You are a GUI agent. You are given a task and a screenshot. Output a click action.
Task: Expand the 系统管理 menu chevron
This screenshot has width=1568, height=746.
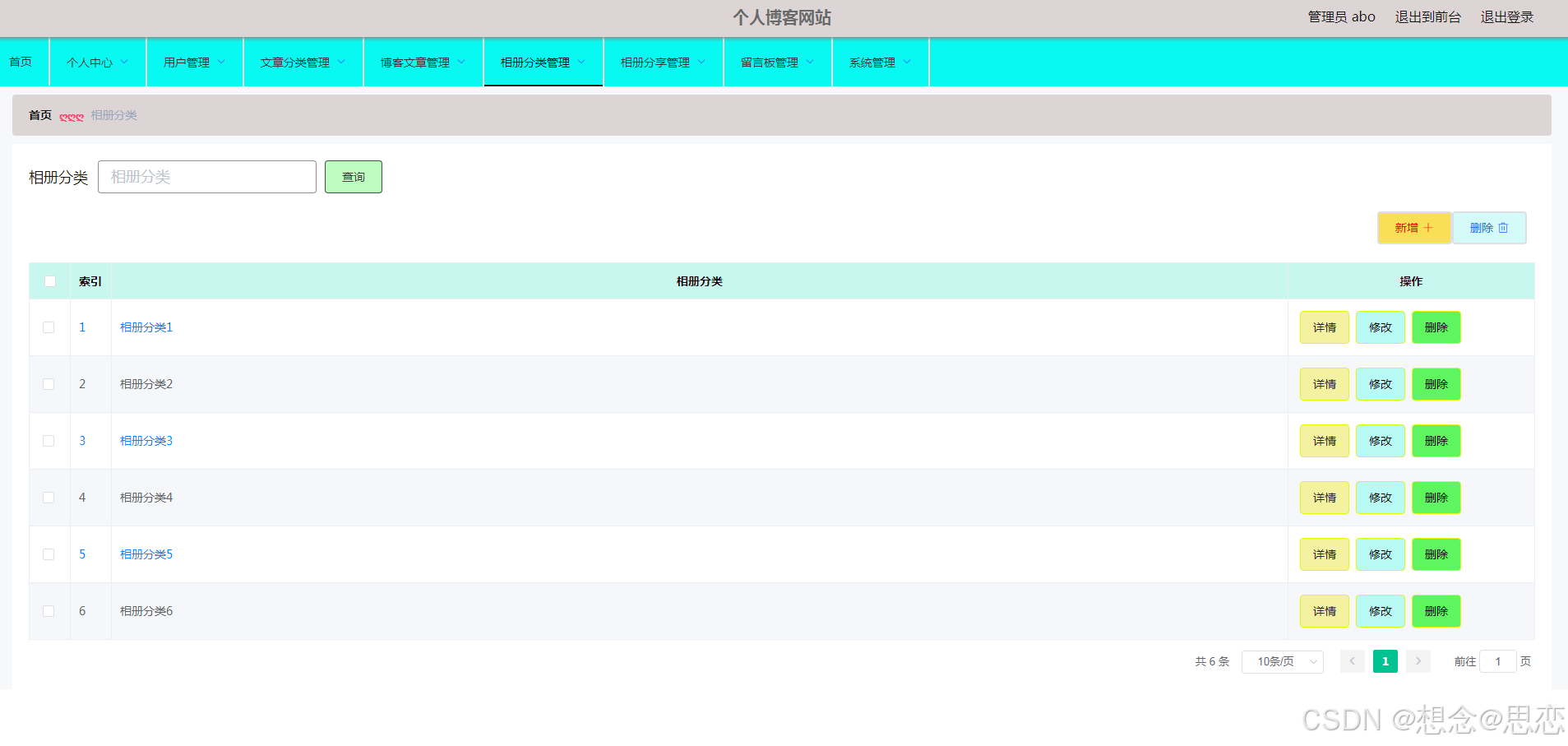click(907, 62)
